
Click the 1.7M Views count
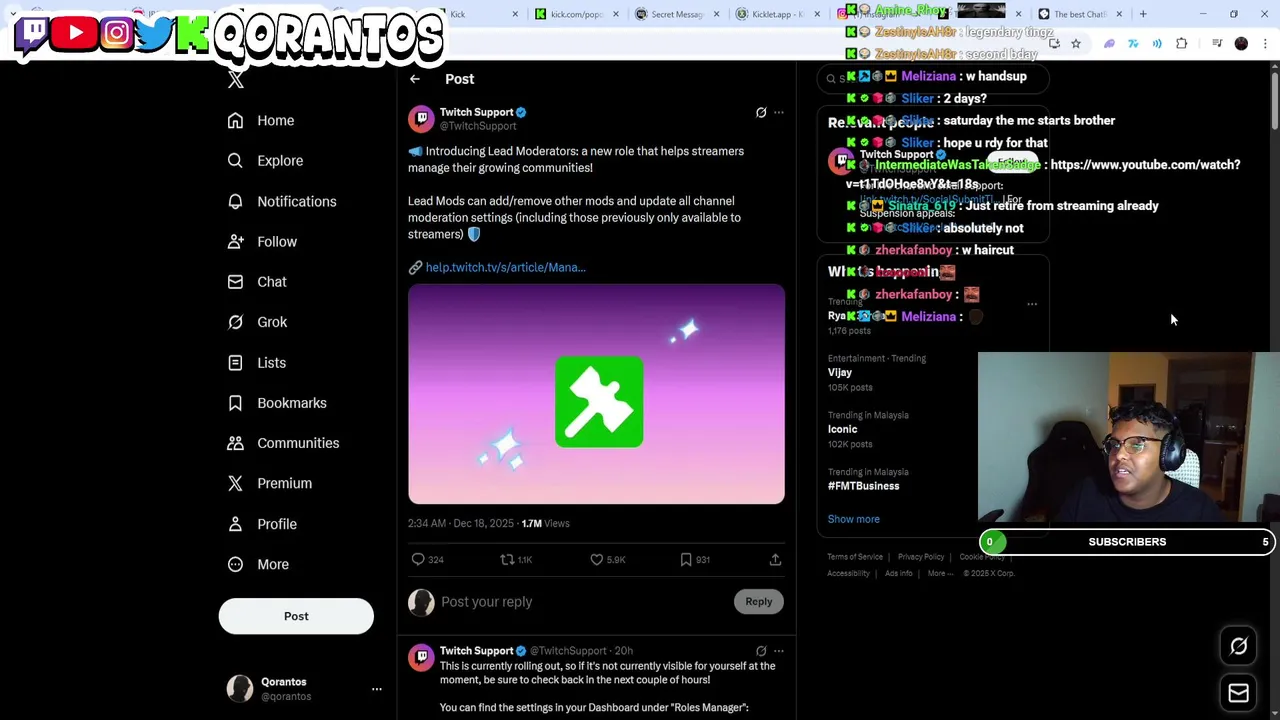tap(545, 523)
